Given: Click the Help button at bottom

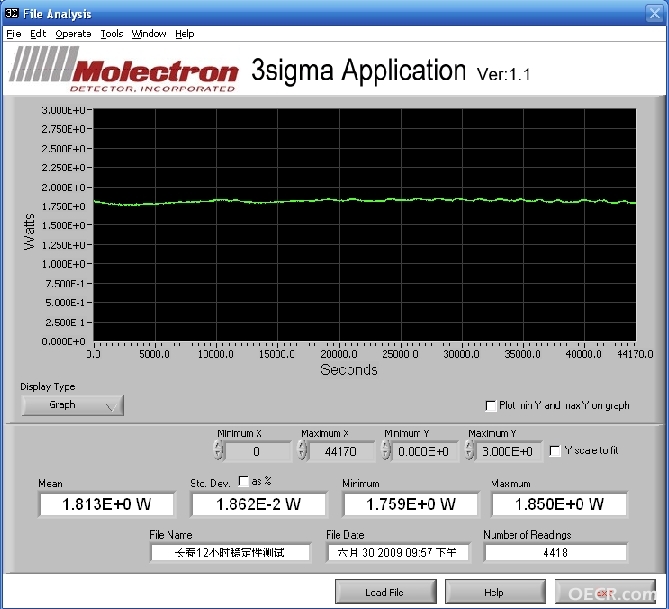Looking at the screenshot, I should [495, 592].
